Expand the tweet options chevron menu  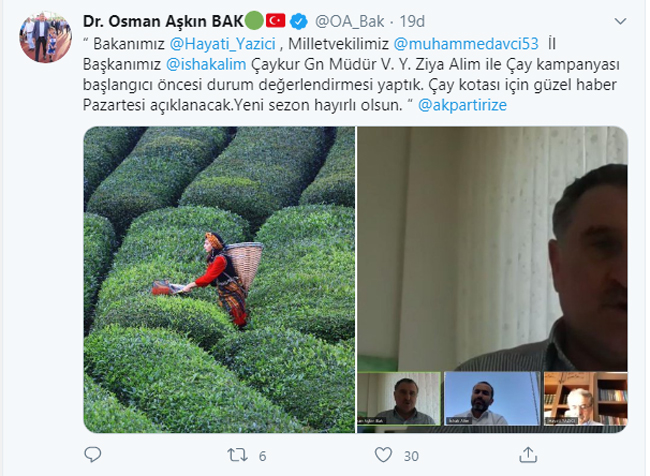coord(620,21)
